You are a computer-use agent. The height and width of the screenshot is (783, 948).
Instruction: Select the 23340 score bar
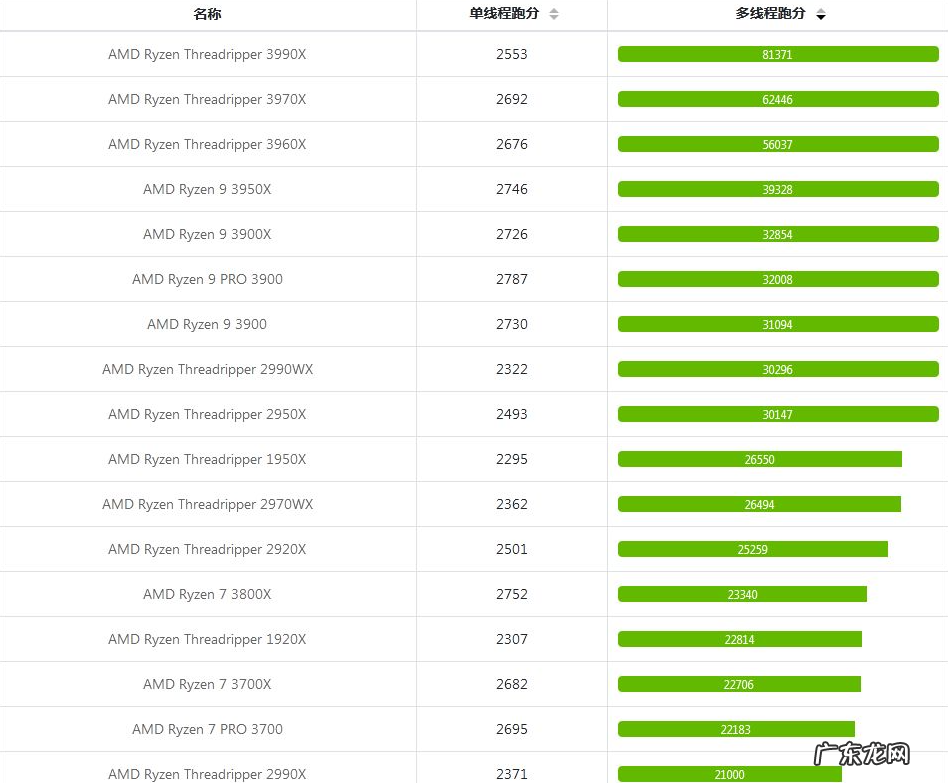742,594
